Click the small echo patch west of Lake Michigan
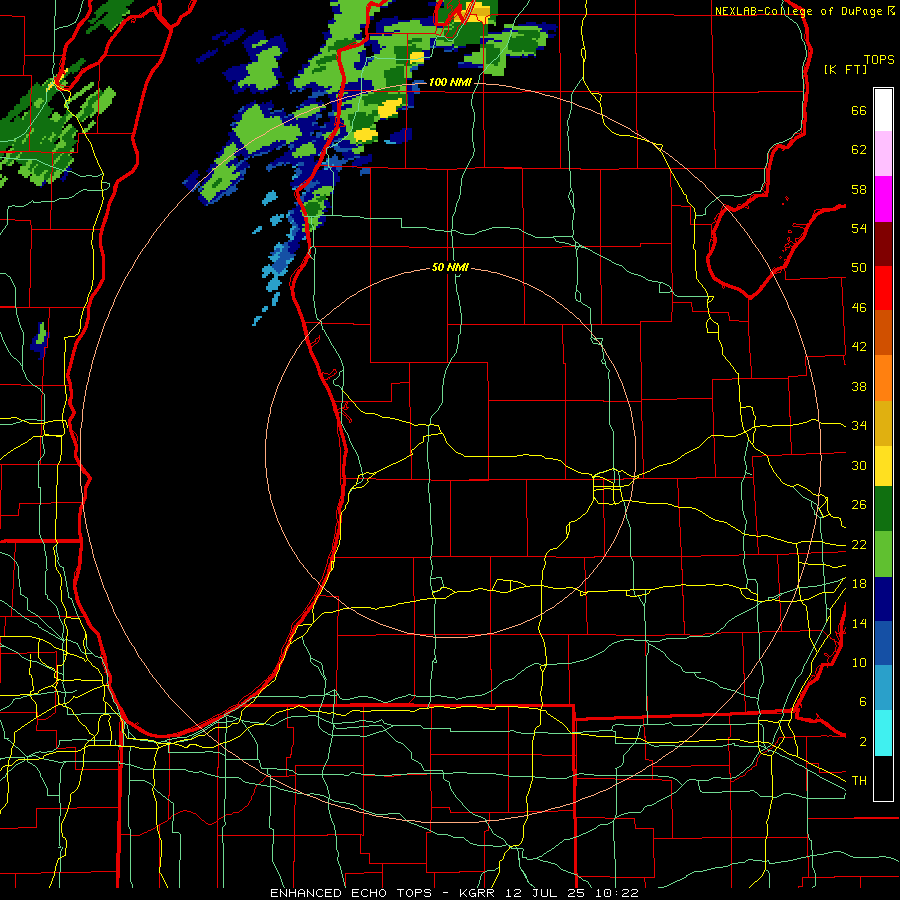 39,339
